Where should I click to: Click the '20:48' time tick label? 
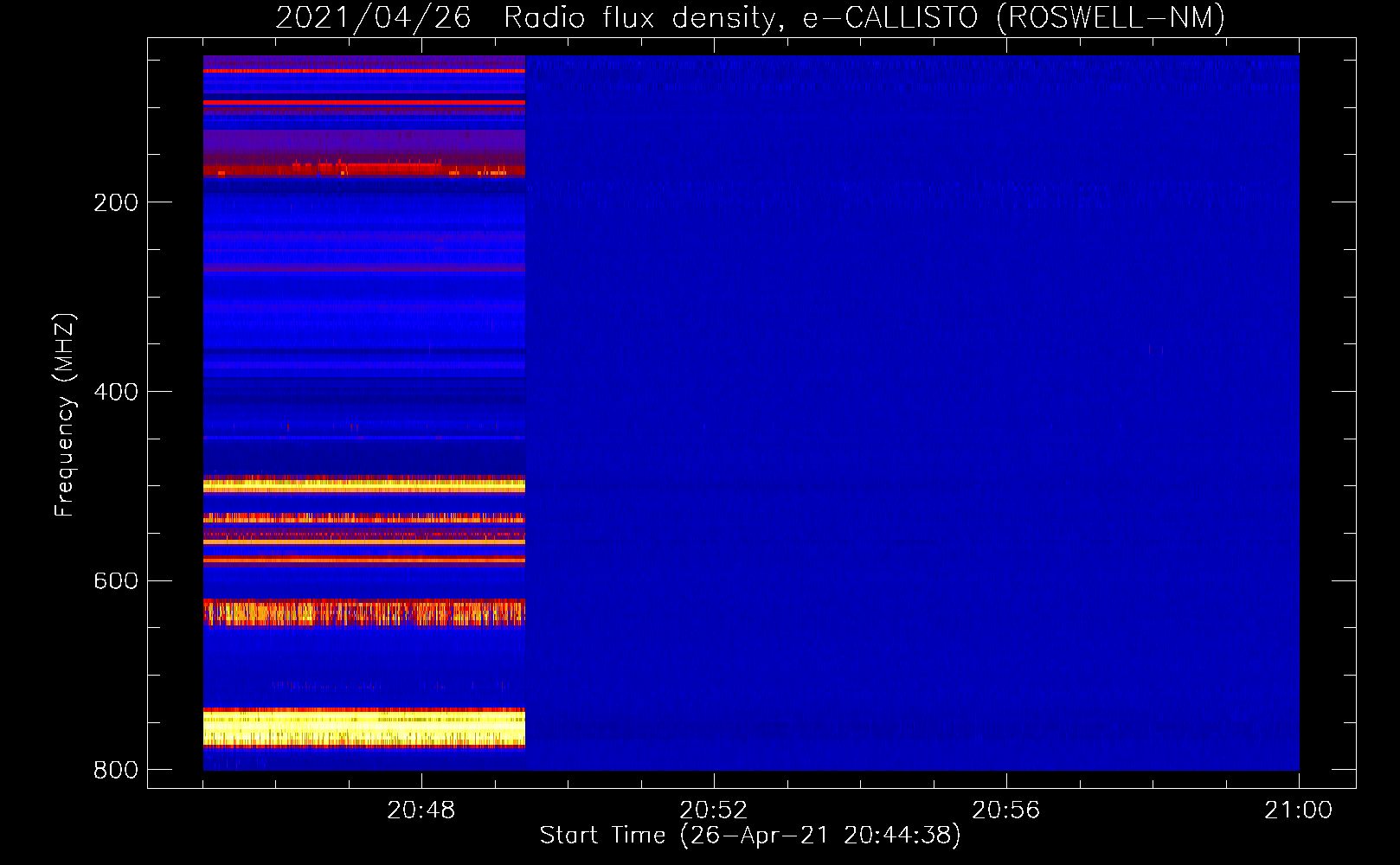(x=421, y=810)
